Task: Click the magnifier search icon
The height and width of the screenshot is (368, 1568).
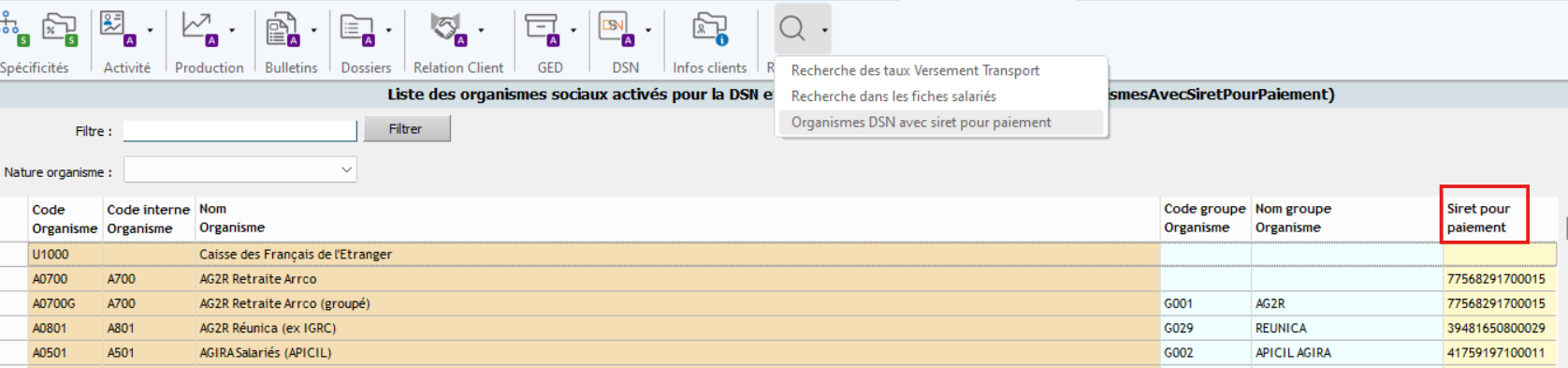Action: [792, 29]
